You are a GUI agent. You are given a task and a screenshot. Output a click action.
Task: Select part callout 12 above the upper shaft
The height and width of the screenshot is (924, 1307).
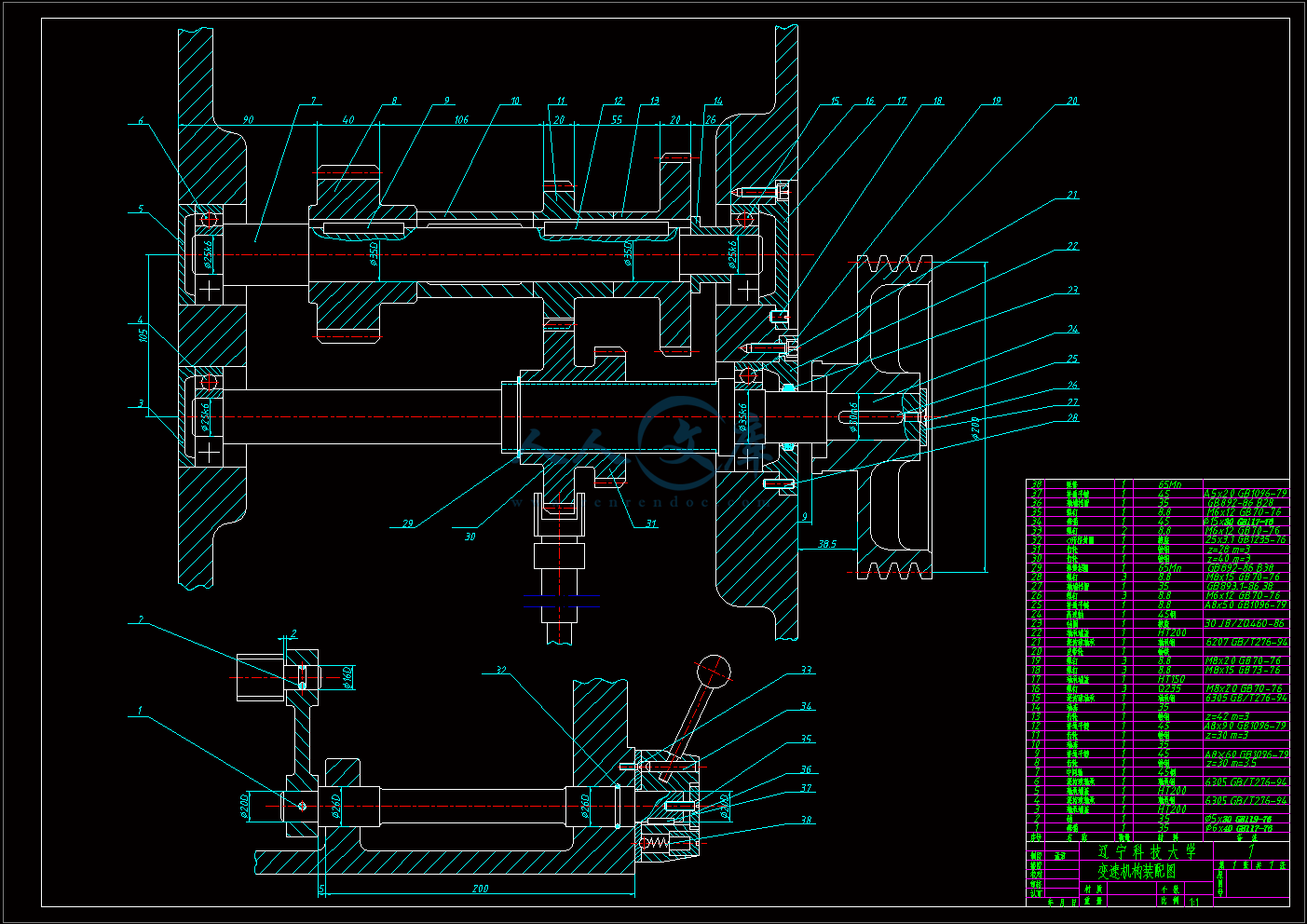[x=618, y=101]
